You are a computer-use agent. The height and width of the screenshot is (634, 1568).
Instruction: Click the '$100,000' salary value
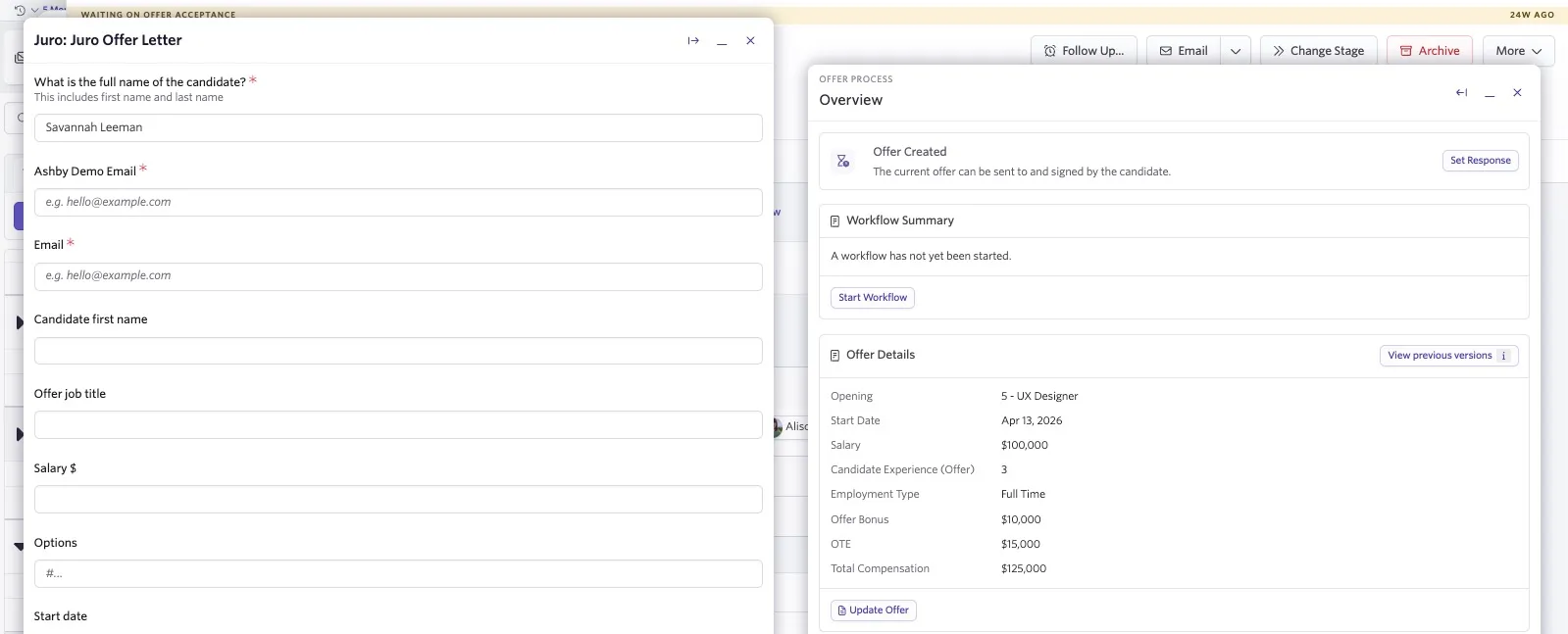[1025, 445]
